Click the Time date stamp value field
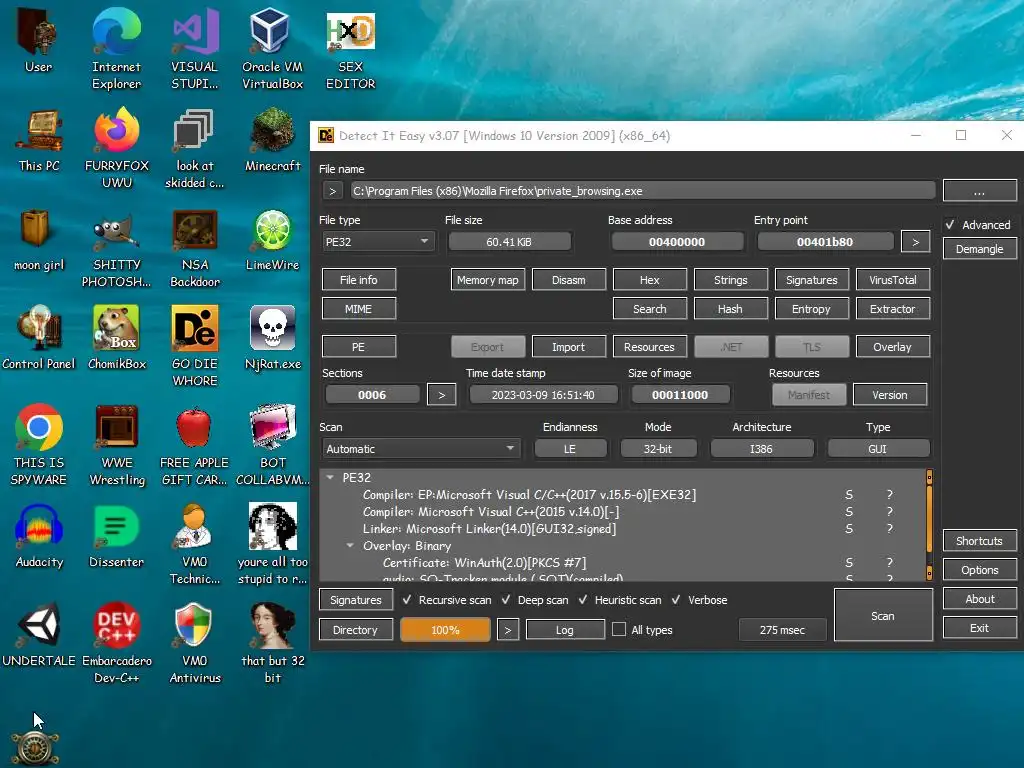Viewport: 1024px width, 768px height. (543, 394)
